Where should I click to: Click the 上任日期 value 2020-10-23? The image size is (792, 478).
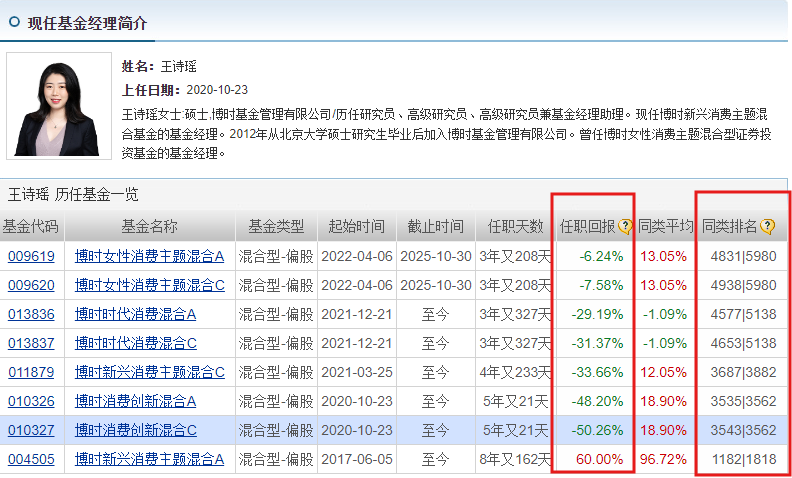point(217,90)
